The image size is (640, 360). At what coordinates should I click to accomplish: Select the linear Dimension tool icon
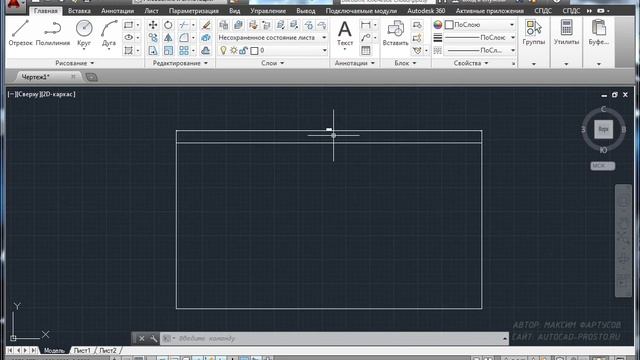click(366, 25)
